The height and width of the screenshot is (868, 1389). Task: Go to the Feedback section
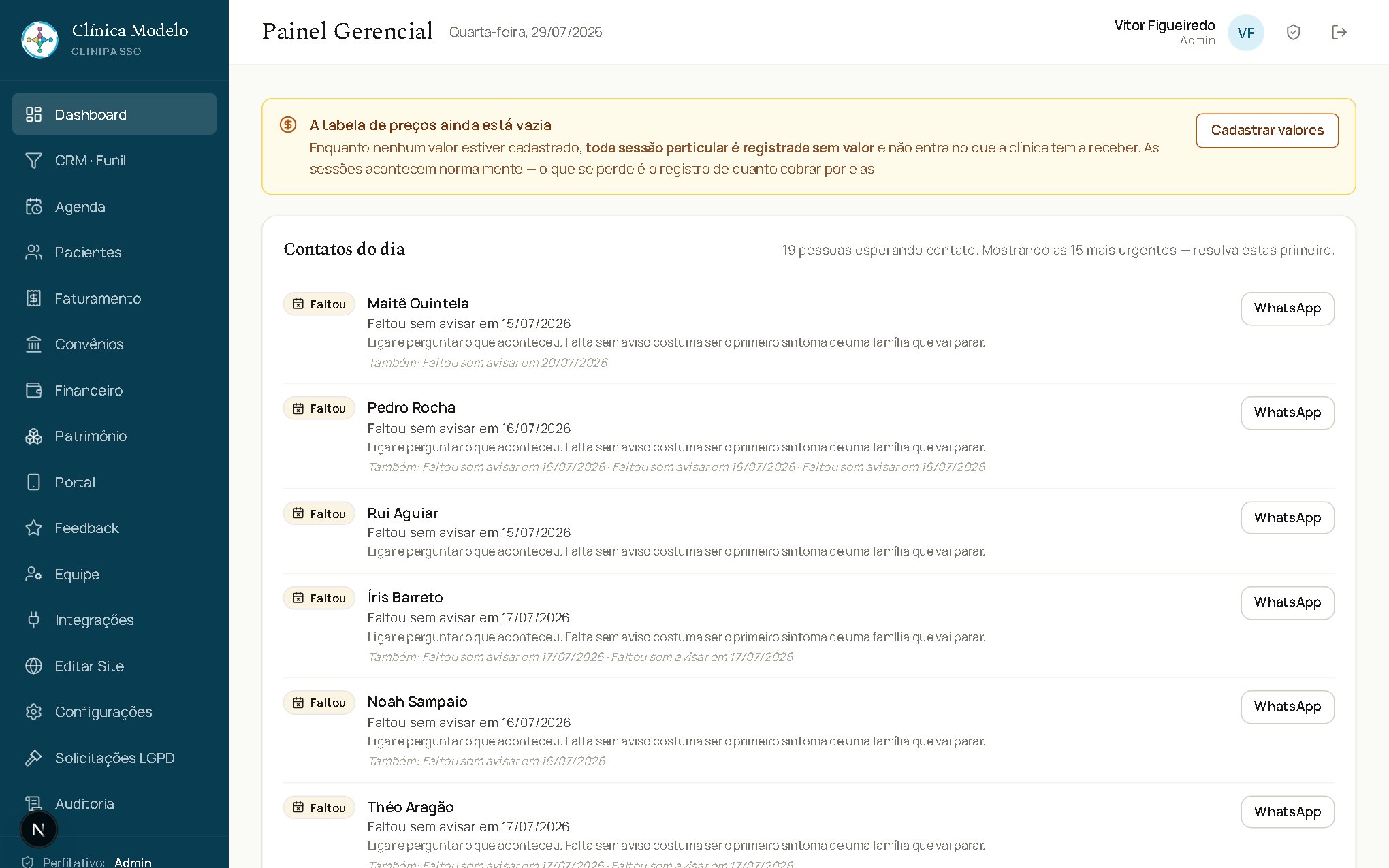(114, 528)
